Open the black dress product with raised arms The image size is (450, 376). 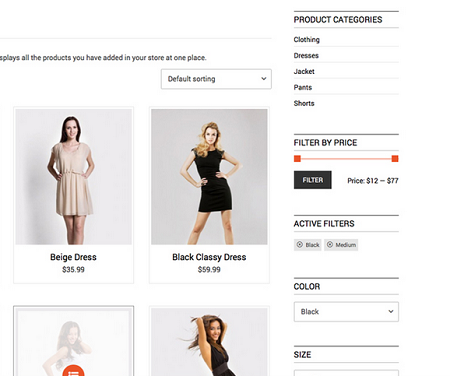[209, 342]
